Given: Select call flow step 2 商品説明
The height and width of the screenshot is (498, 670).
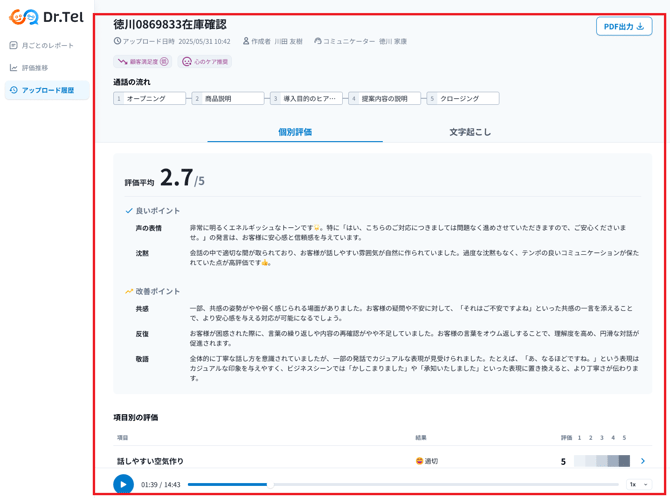Looking at the screenshot, I should coord(228,98).
